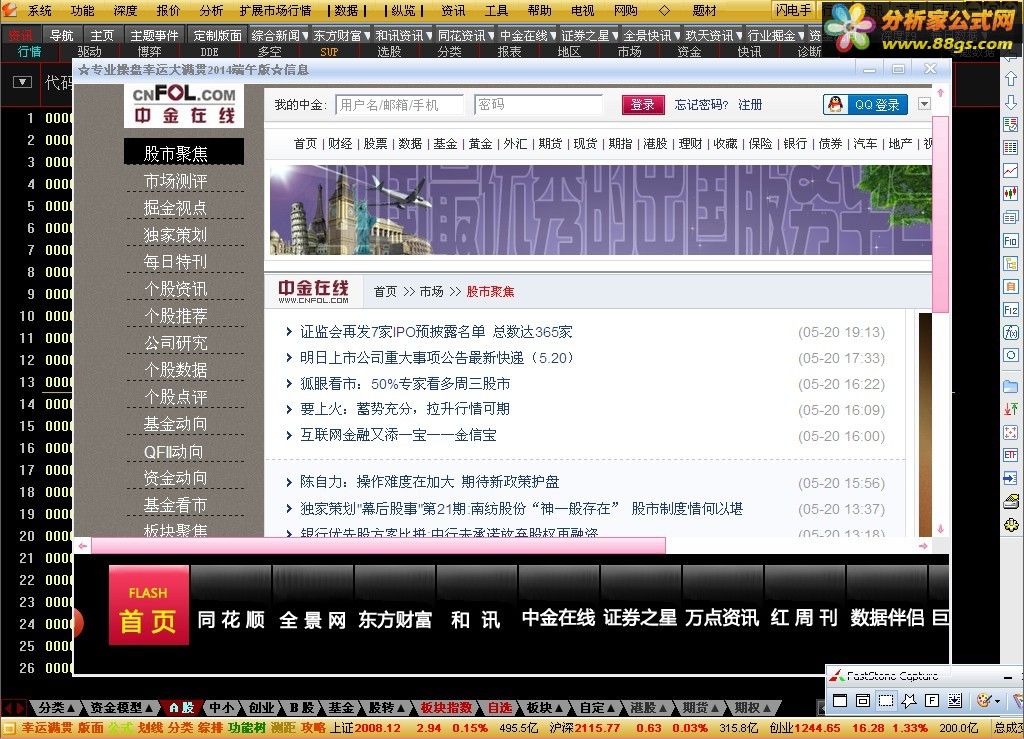Click the F10 company info icon
The image size is (1024, 739).
[1010, 240]
